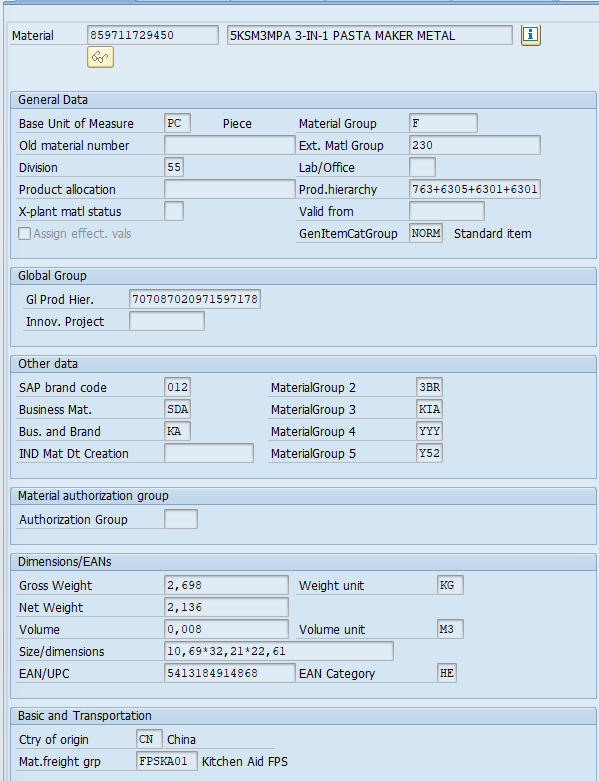This screenshot has height=781, width=599.
Task: Select the material description text field
Action: click(369, 35)
